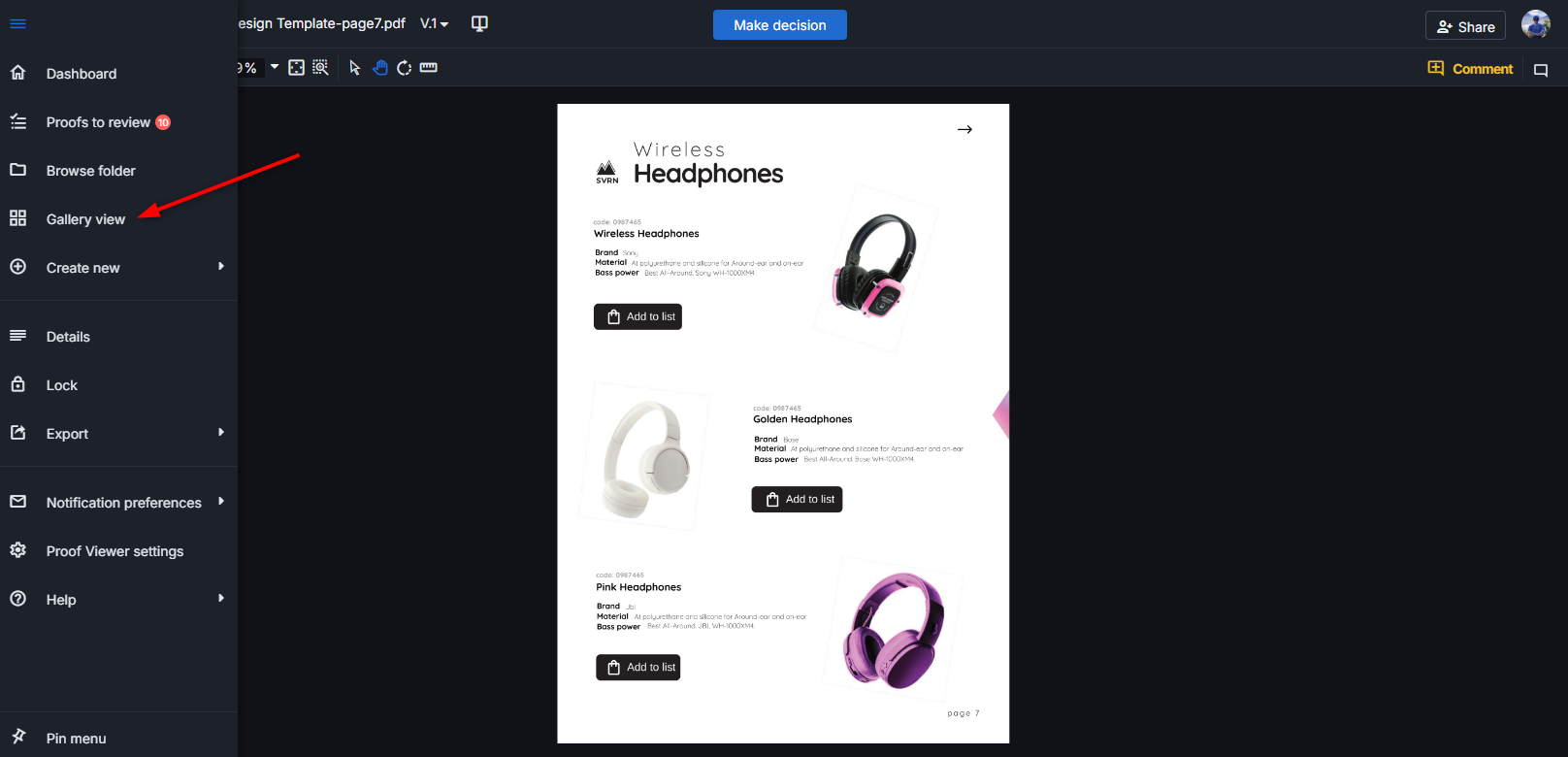Open the zoom percentage dropdown arrow
The width and height of the screenshot is (1568, 757).
click(x=275, y=67)
